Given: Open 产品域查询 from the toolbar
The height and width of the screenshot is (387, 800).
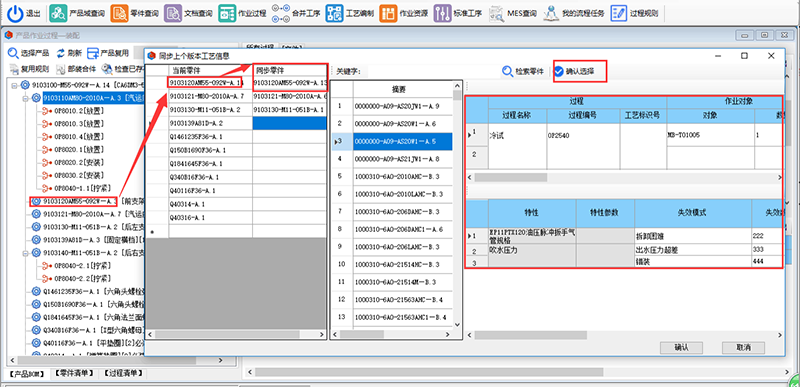Looking at the screenshot, I should 77,13.
